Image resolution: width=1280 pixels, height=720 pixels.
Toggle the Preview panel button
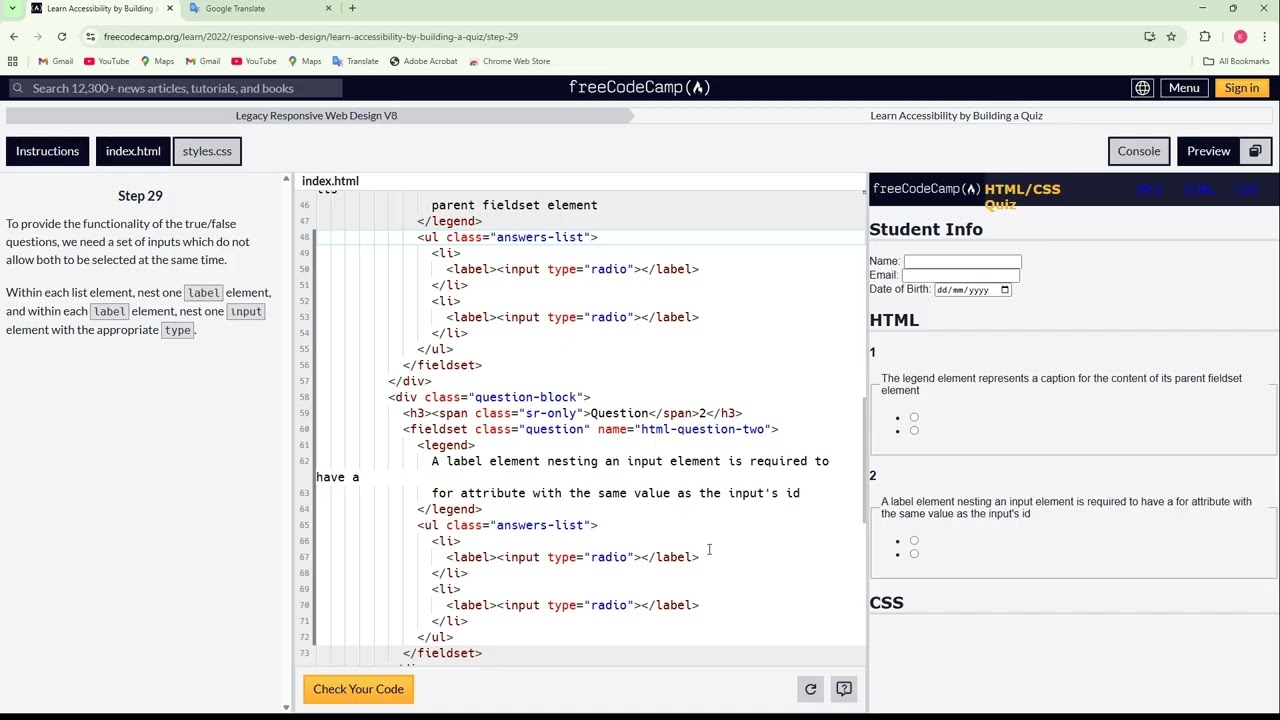tap(1208, 151)
